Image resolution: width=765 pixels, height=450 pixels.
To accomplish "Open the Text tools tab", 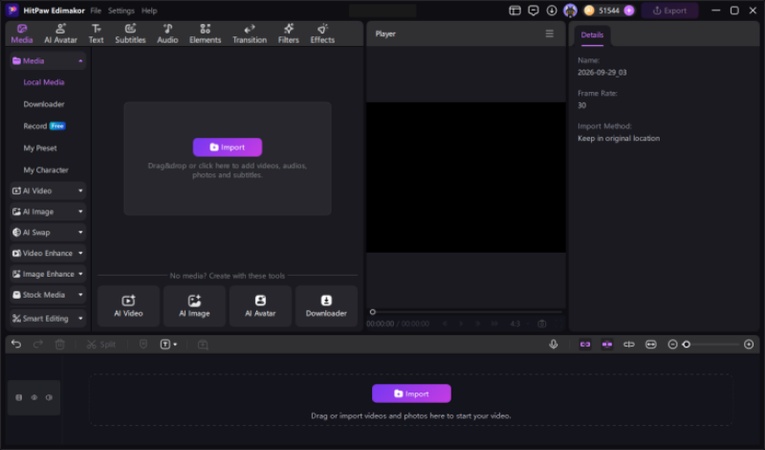I will [96, 34].
